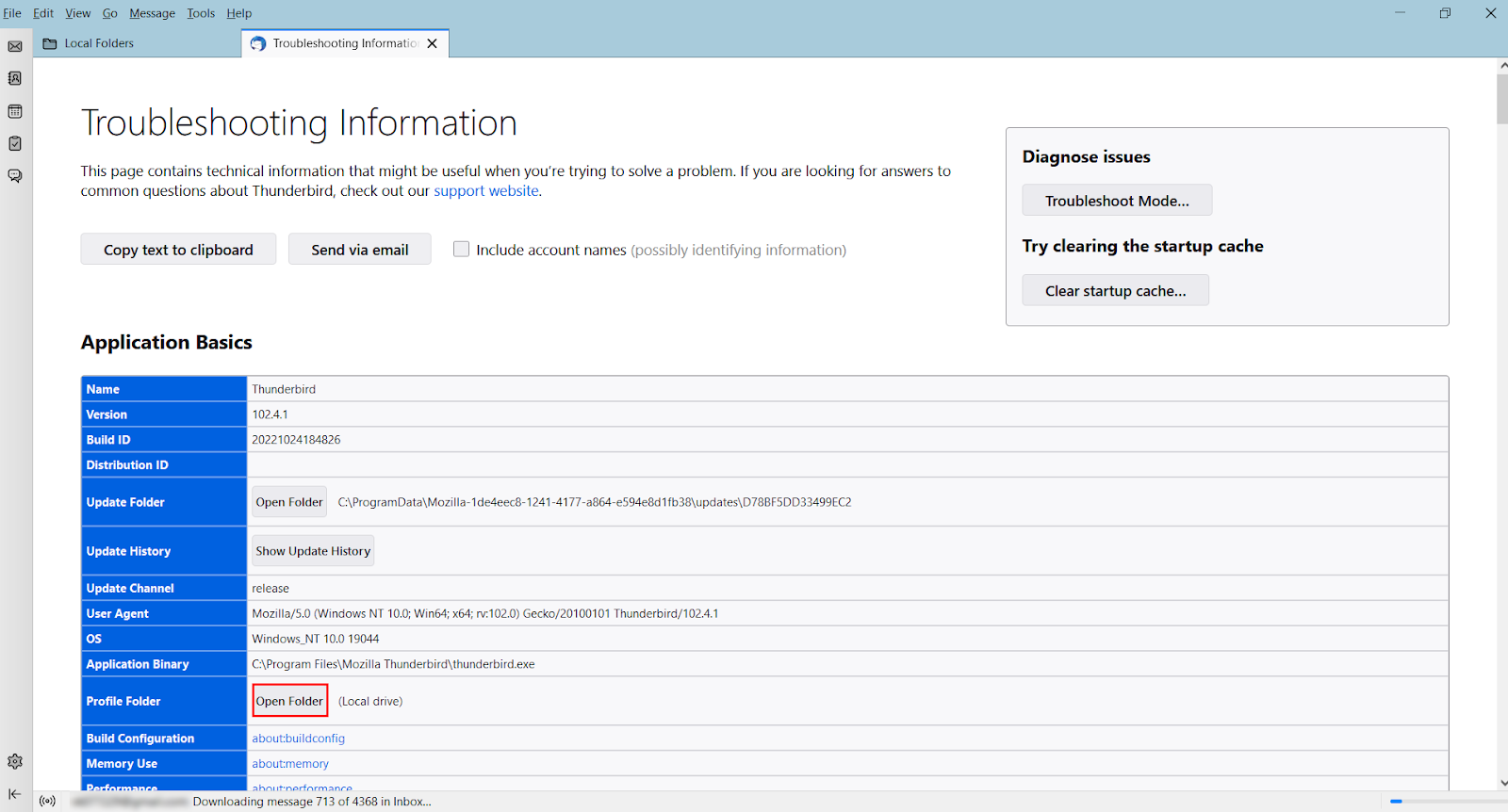The image size is (1508, 812).
Task: Open the Message menu
Action: (152, 13)
